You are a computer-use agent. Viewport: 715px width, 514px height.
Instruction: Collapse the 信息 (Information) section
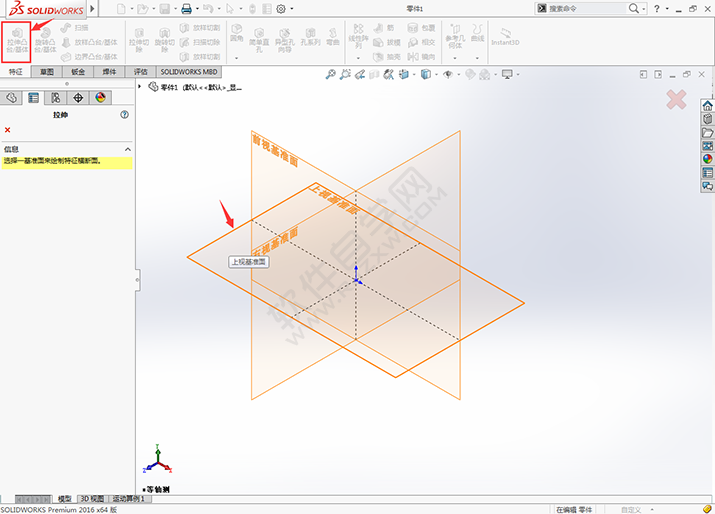tap(127, 149)
